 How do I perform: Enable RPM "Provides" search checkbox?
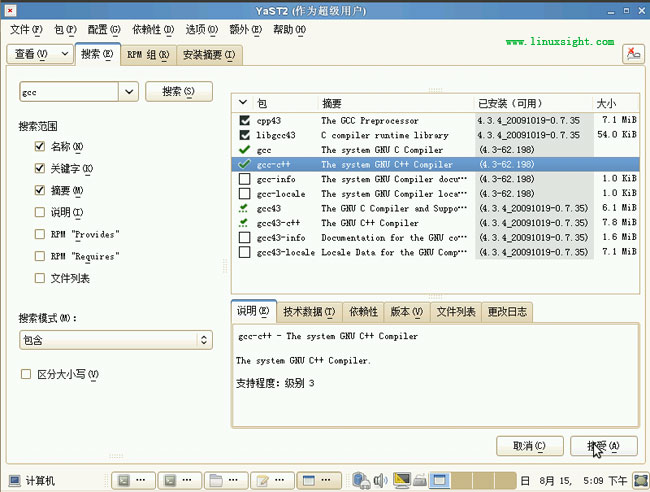pyautogui.click(x=40, y=234)
